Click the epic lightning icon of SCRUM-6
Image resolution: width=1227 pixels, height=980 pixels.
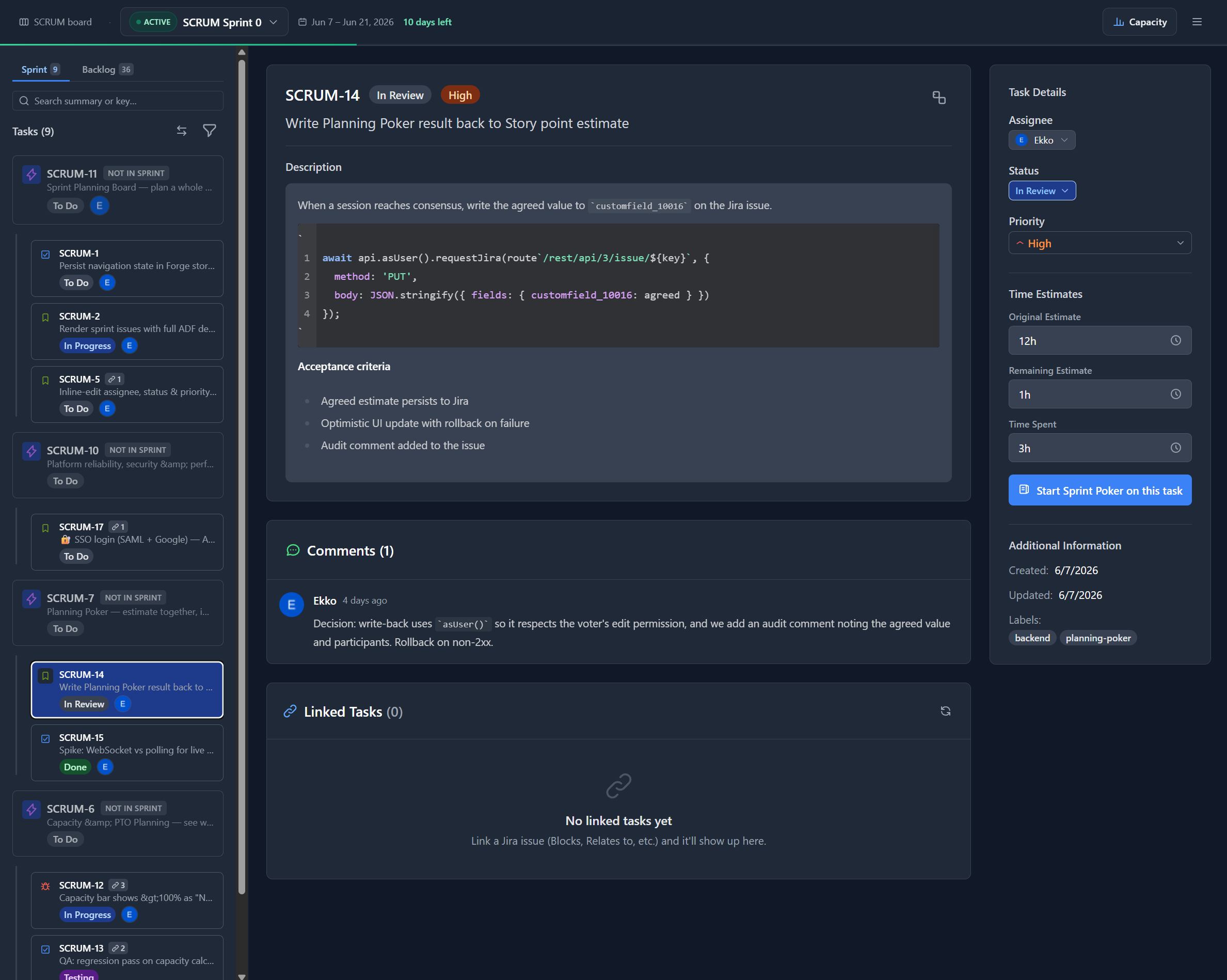pos(31,809)
